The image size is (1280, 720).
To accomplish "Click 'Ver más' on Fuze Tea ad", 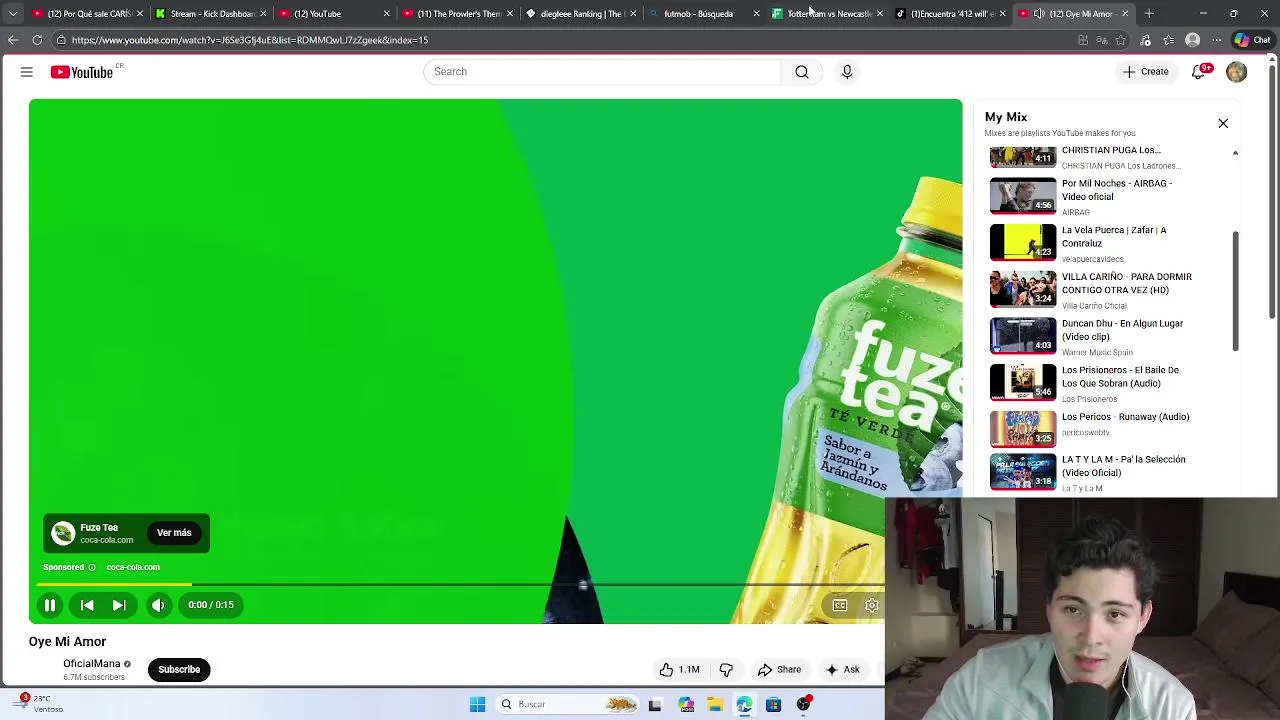I will [x=174, y=533].
